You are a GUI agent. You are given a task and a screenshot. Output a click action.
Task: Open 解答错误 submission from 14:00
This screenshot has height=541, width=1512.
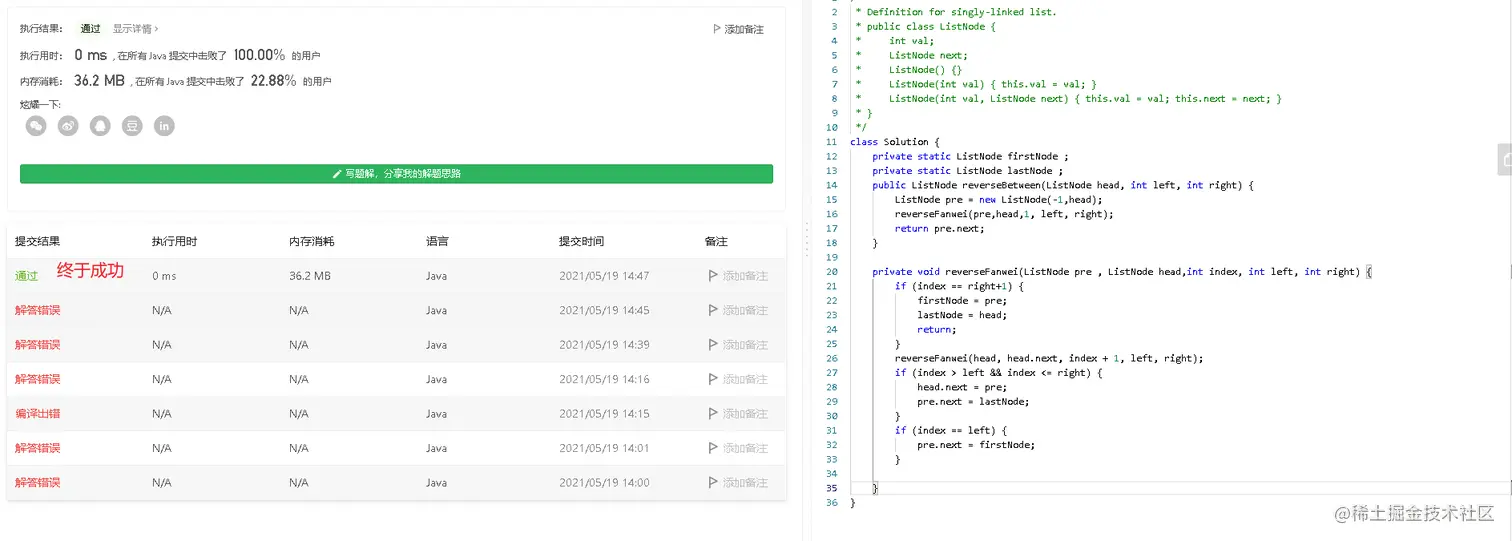[x=37, y=483]
